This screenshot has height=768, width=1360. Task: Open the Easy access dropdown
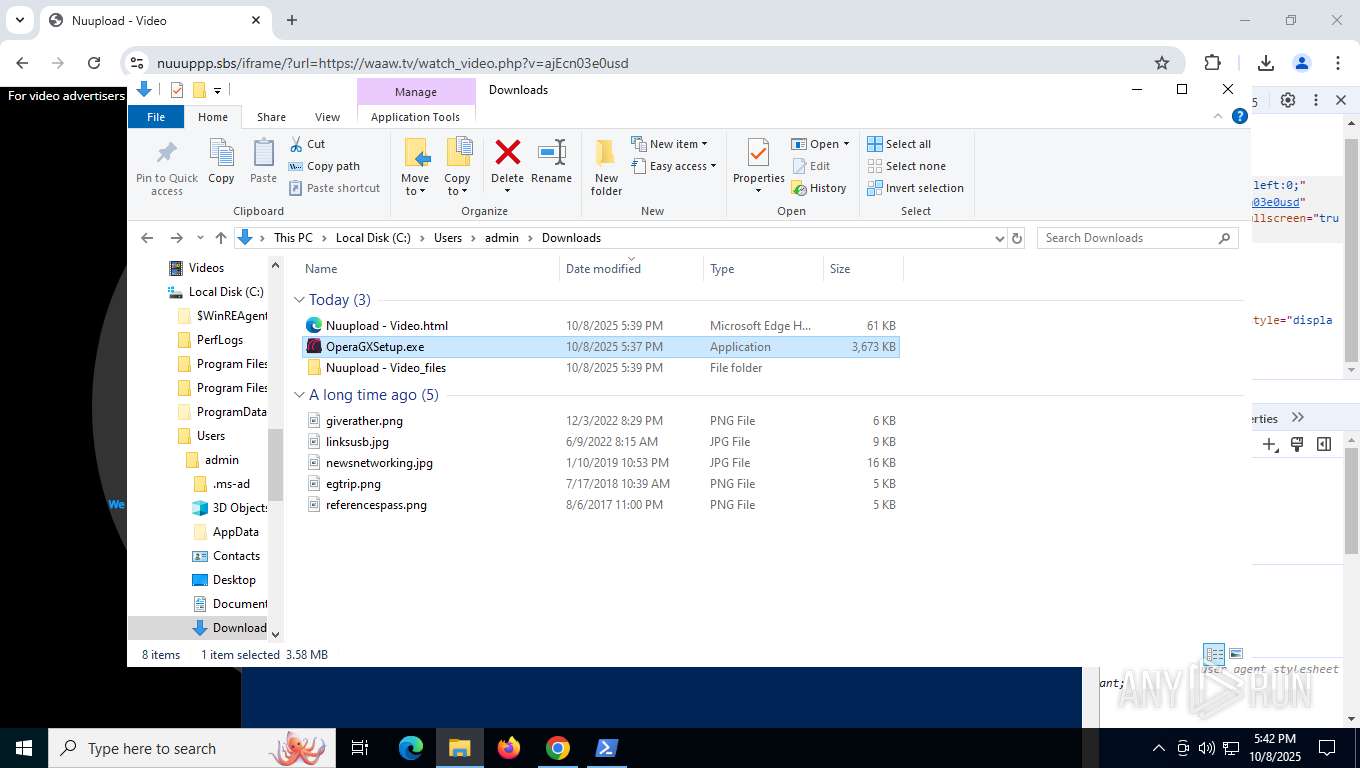pos(674,166)
